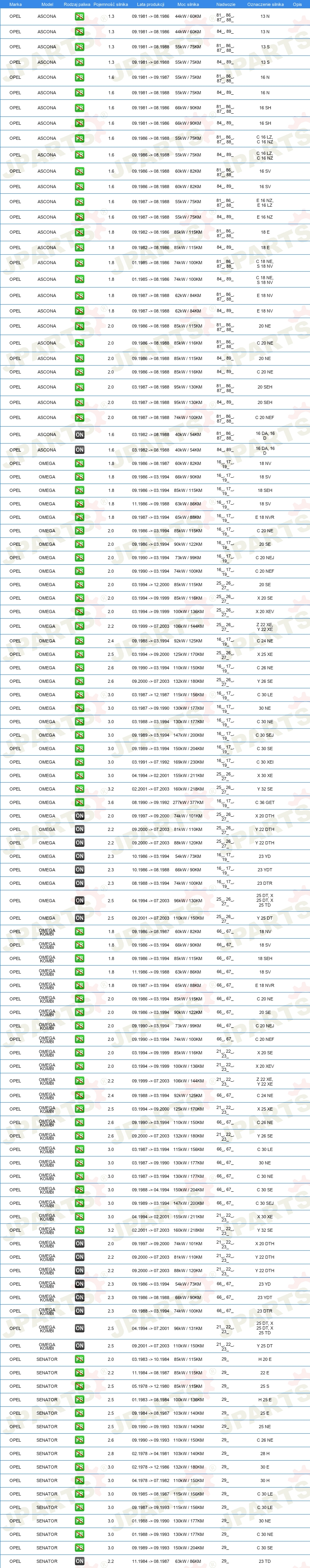Click the petrol icon in Omega C 30 SEJ row
The image size is (310, 1568).
click(80, 735)
